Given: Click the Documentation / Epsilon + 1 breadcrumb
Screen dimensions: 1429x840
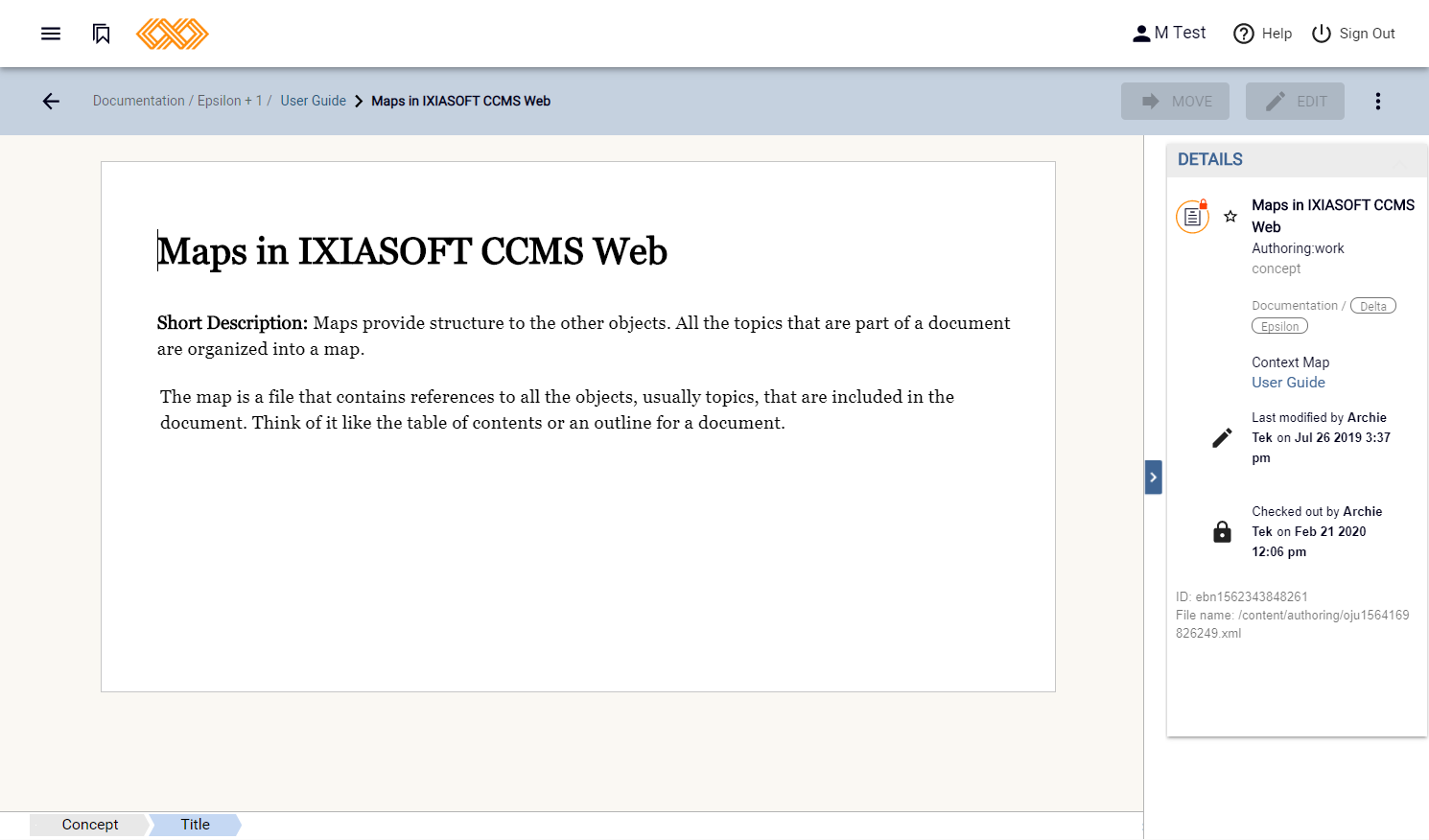Looking at the screenshot, I should 181,101.
